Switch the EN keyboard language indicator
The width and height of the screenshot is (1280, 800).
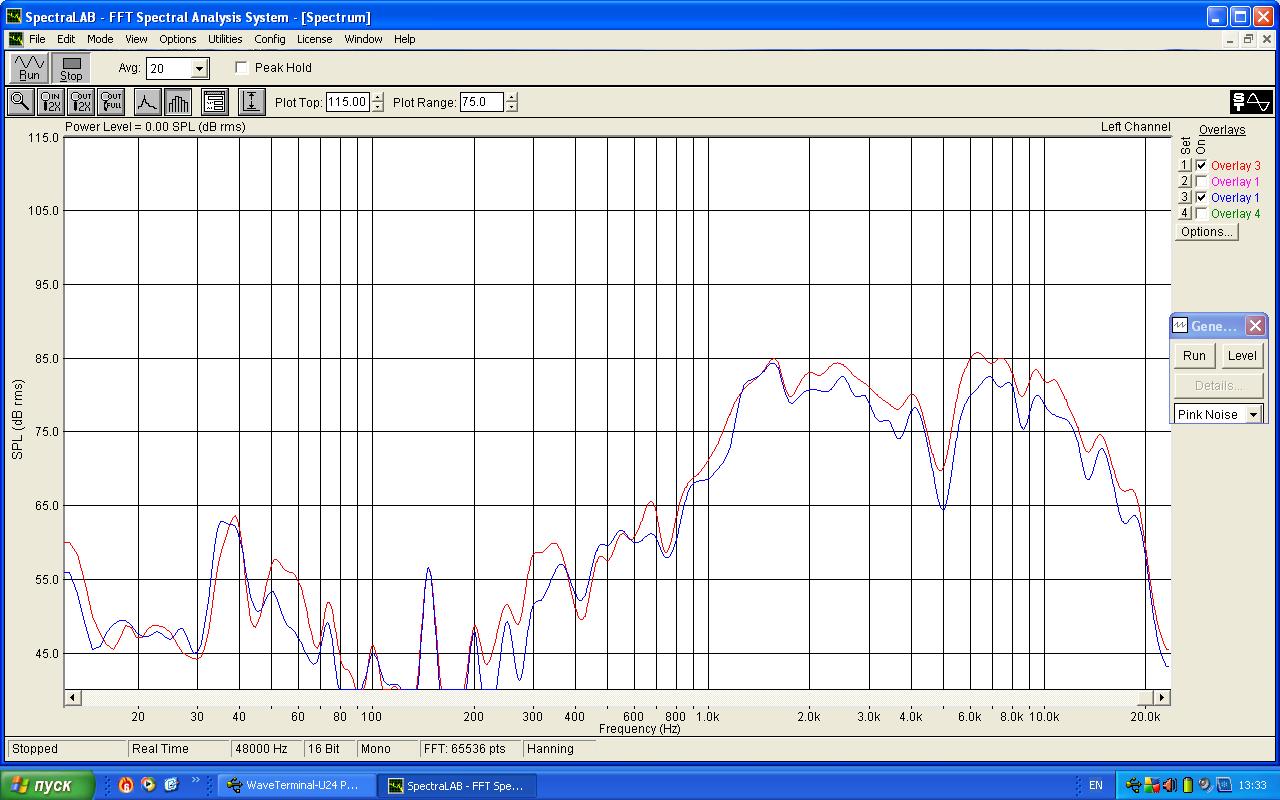pyautogui.click(x=1096, y=786)
